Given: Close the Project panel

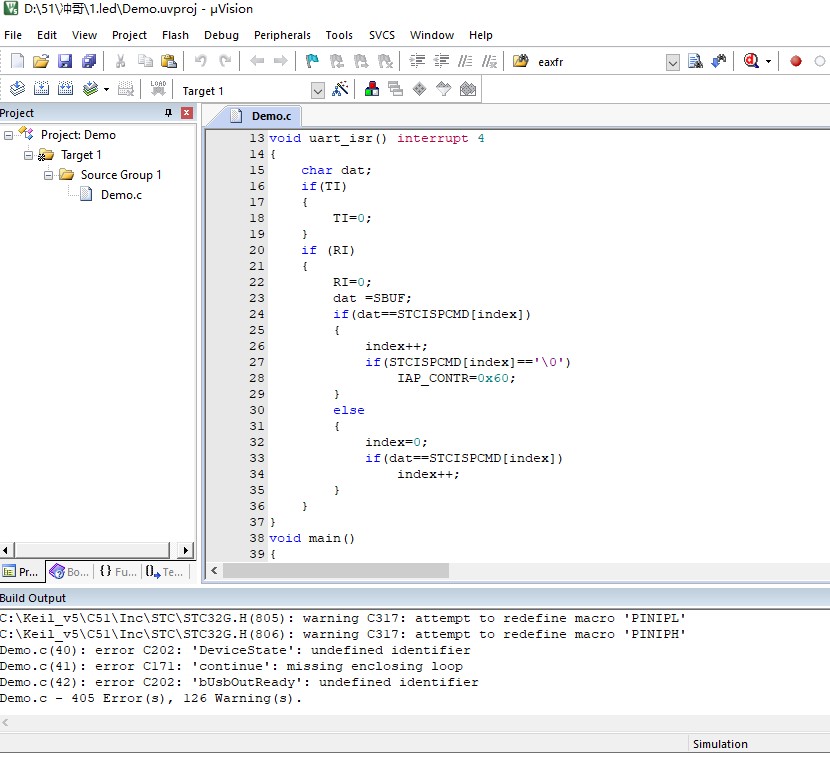Looking at the screenshot, I should 187,113.
